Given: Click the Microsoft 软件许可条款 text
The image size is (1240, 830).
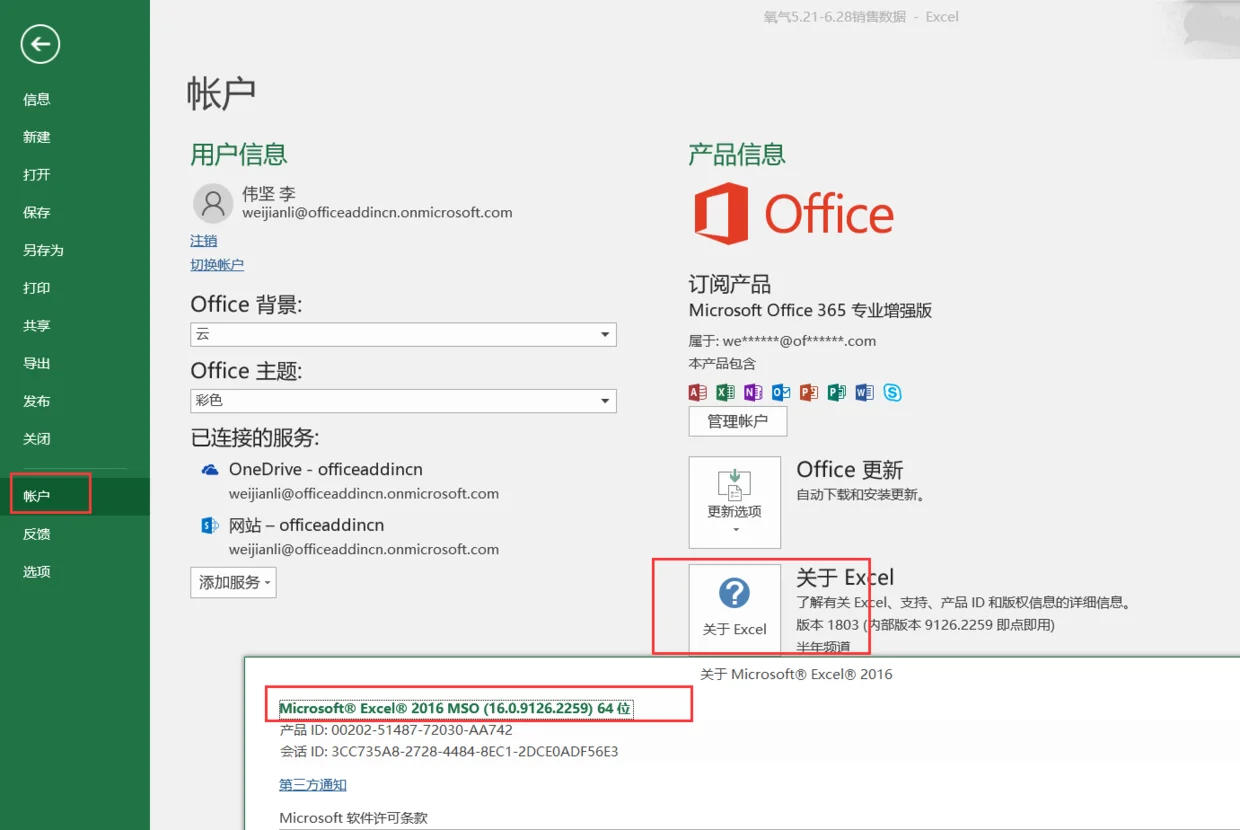Looking at the screenshot, I should click(x=353, y=818).
